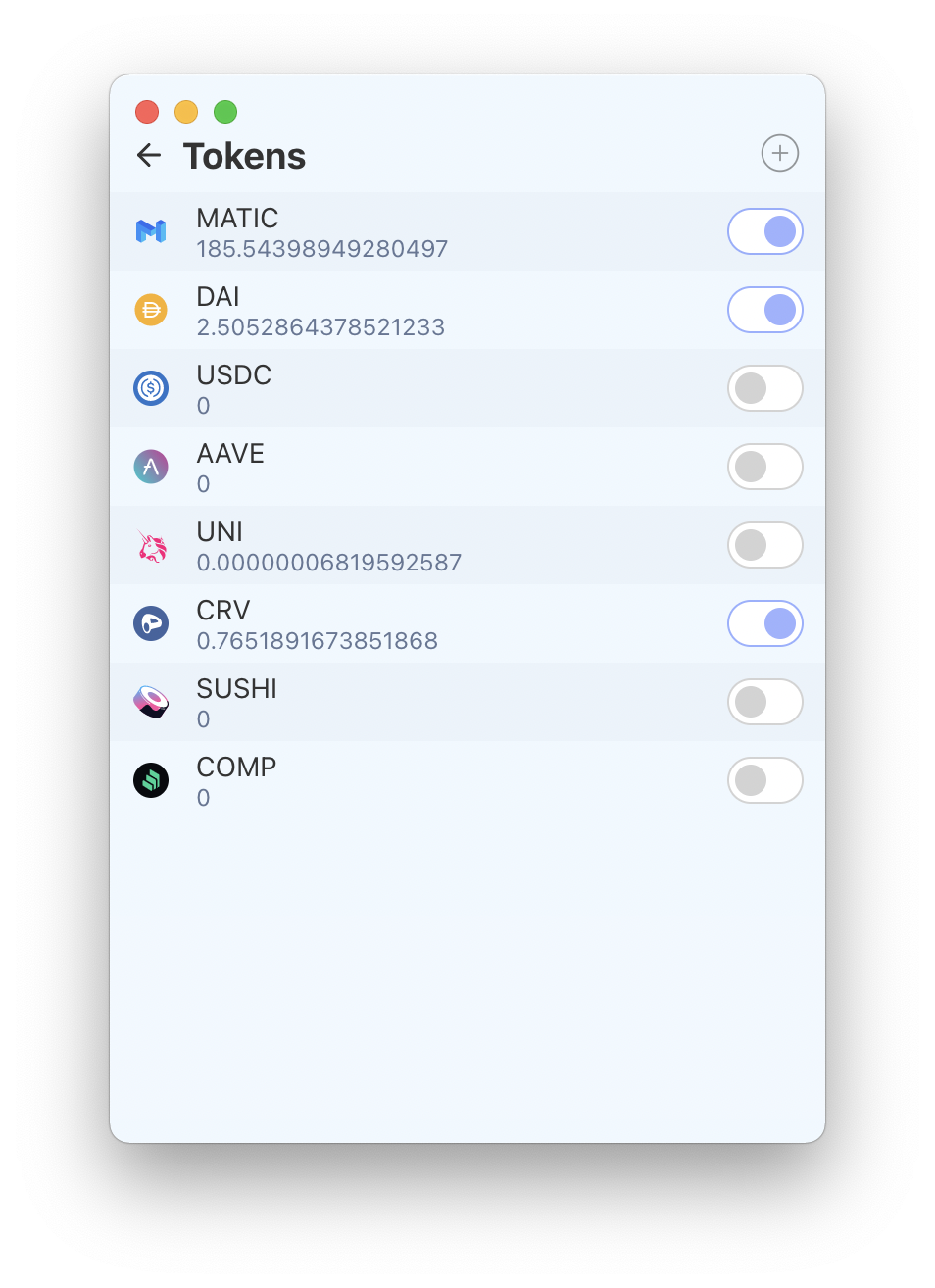Click the UNI unicorn logo

151,545
